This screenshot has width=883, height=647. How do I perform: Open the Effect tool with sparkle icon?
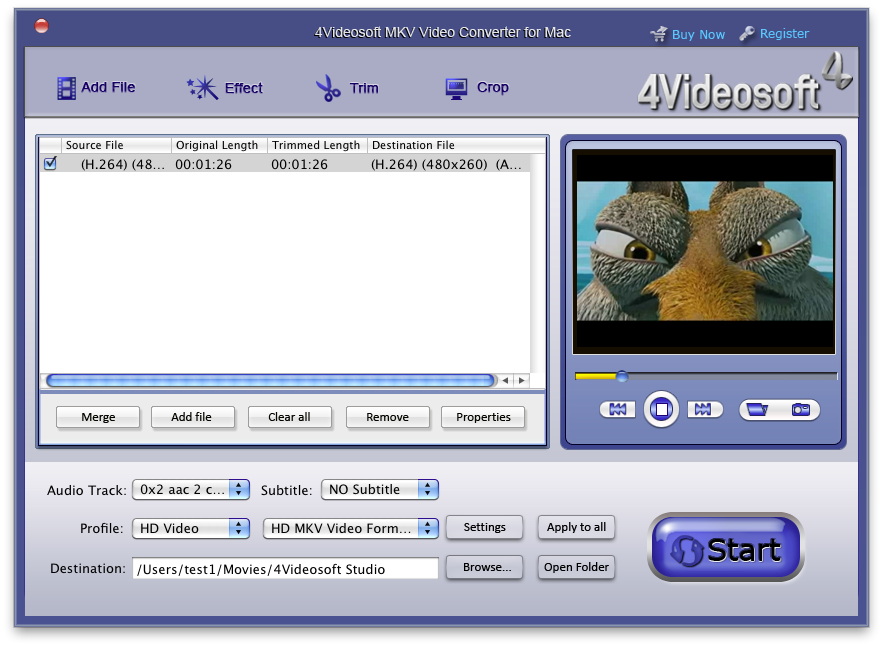click(202, 88)
